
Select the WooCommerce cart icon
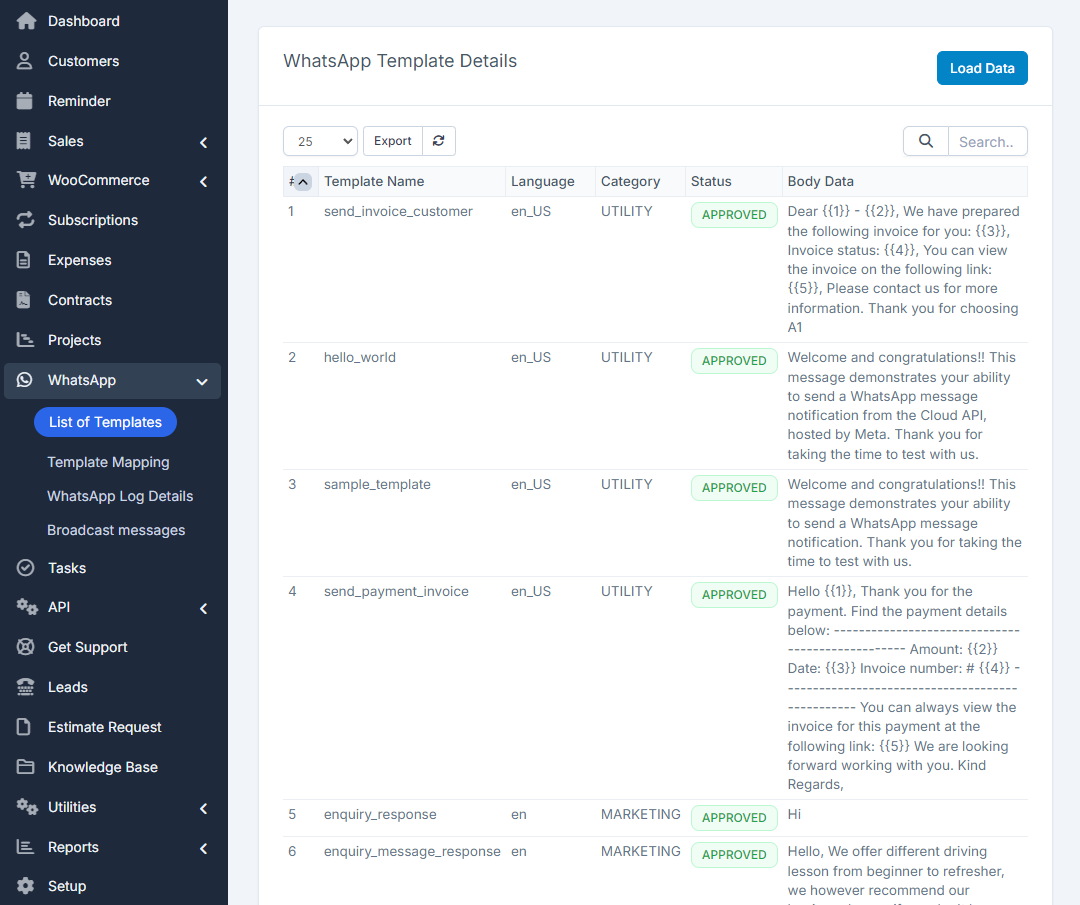(23, 180)
